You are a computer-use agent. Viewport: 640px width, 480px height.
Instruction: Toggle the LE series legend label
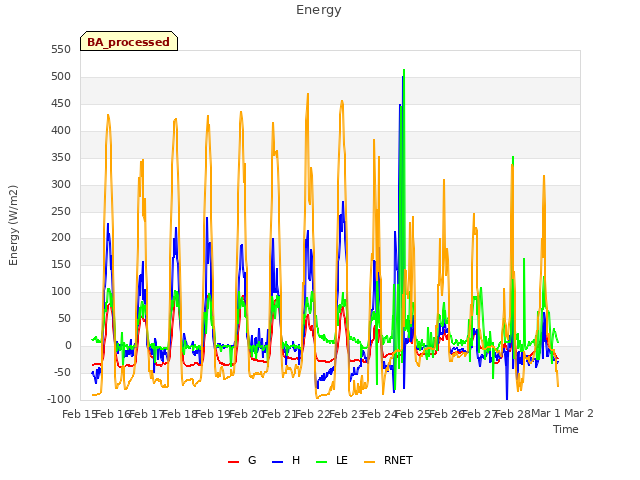342,460
